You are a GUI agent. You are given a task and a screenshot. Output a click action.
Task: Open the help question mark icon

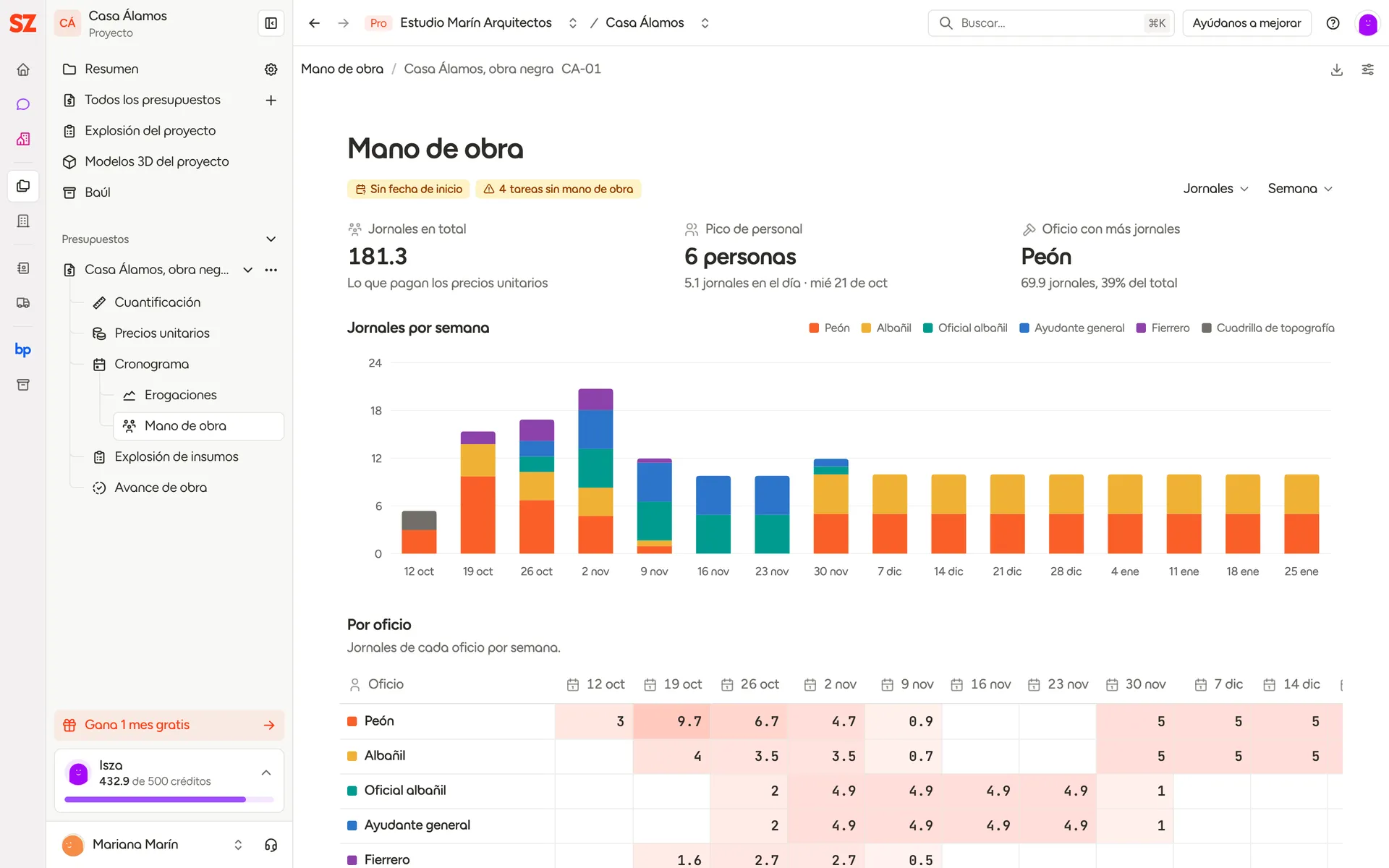[x=1333, y=23]
